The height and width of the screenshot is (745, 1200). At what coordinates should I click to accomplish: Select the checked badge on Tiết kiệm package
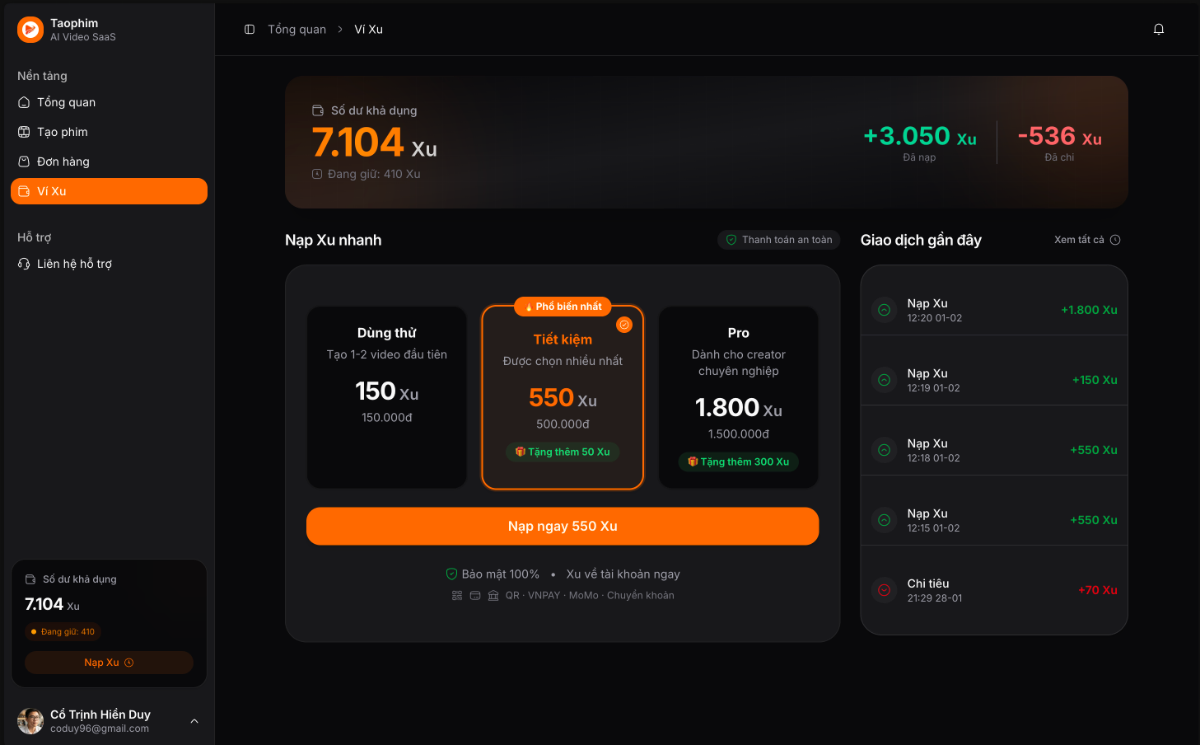click(625, 324)
